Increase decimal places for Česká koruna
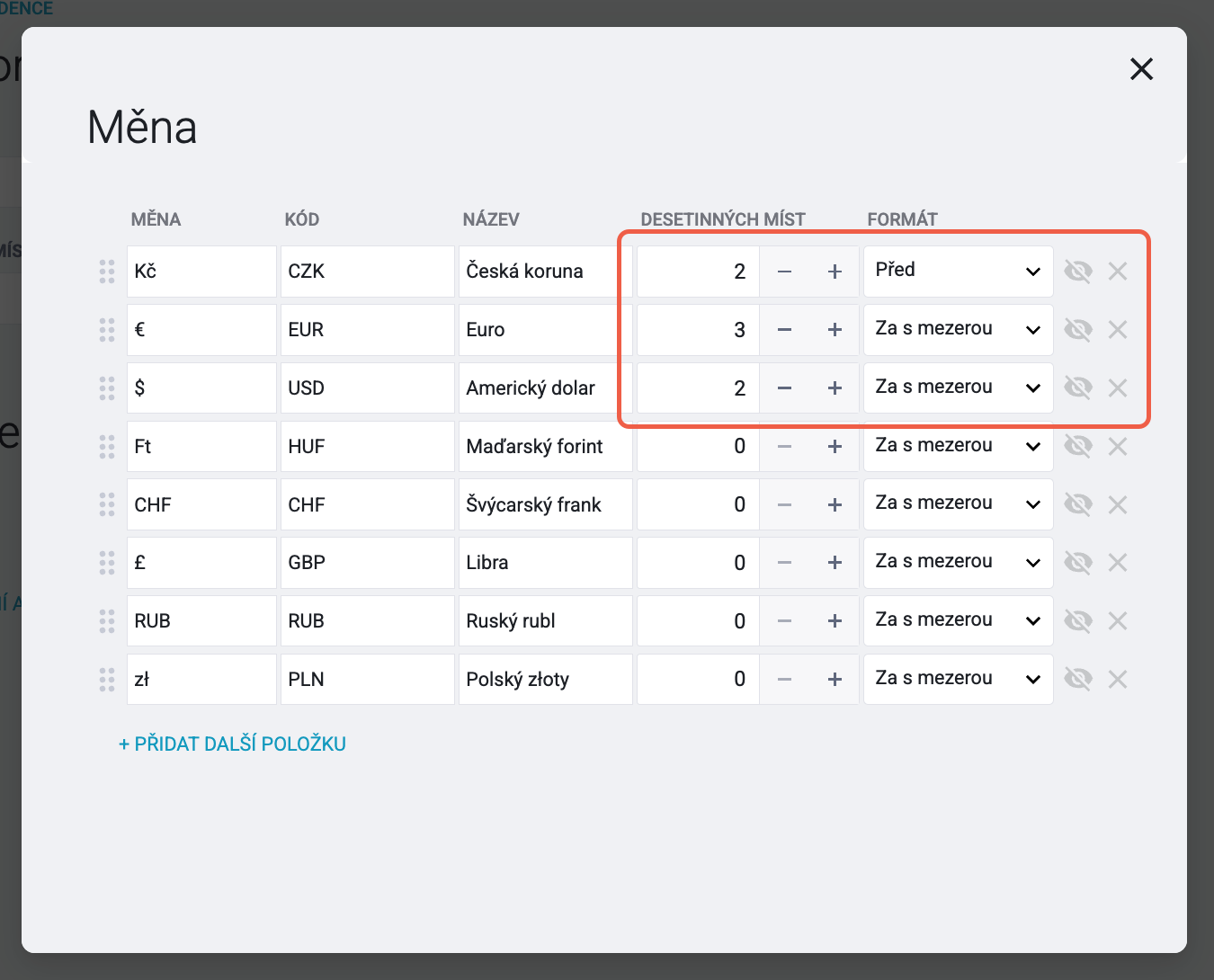Viewport: 1214px width, 980px height. pos(835,272)
